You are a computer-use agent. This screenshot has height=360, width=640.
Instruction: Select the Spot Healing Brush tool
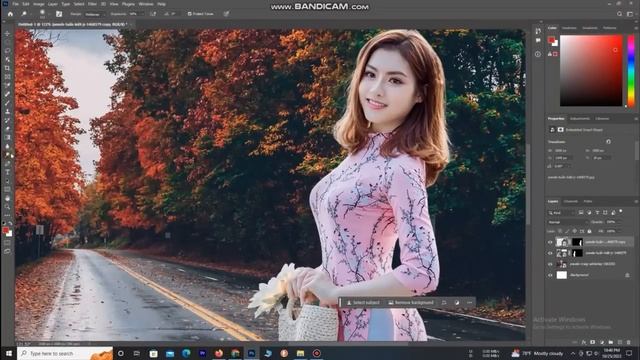pos(7,94)
